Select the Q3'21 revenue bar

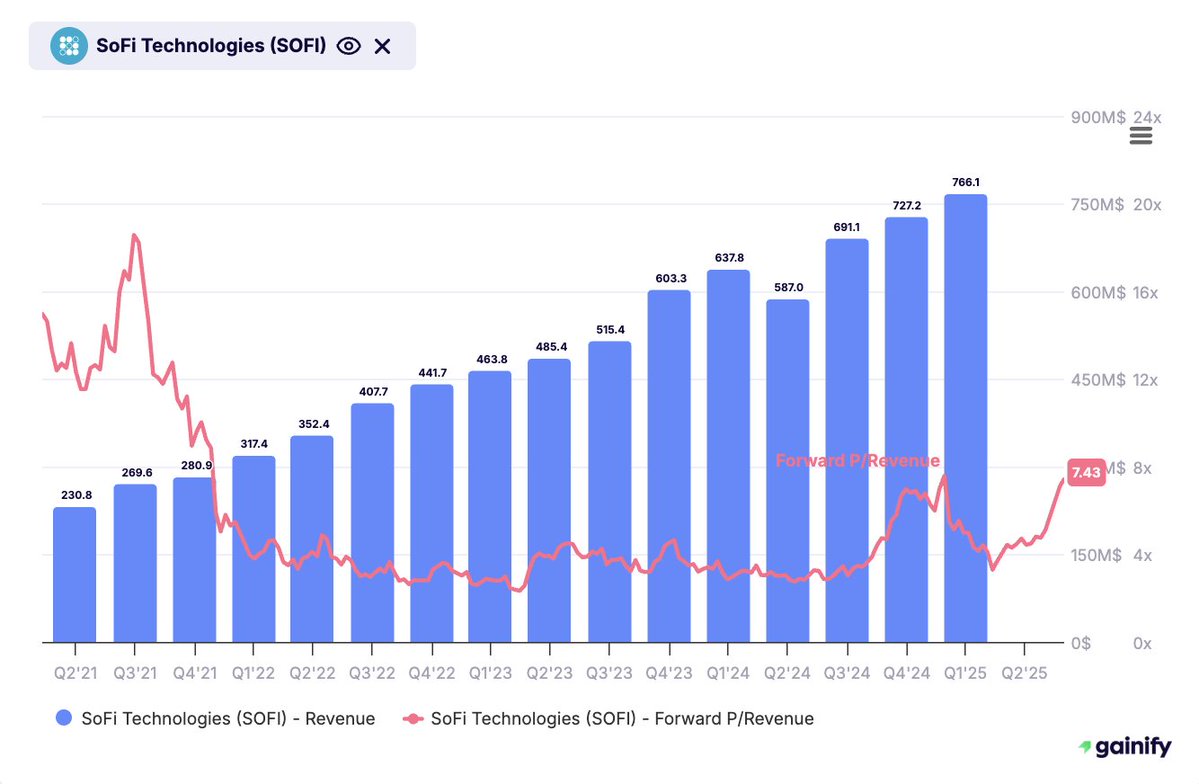[x=135, y=563]
